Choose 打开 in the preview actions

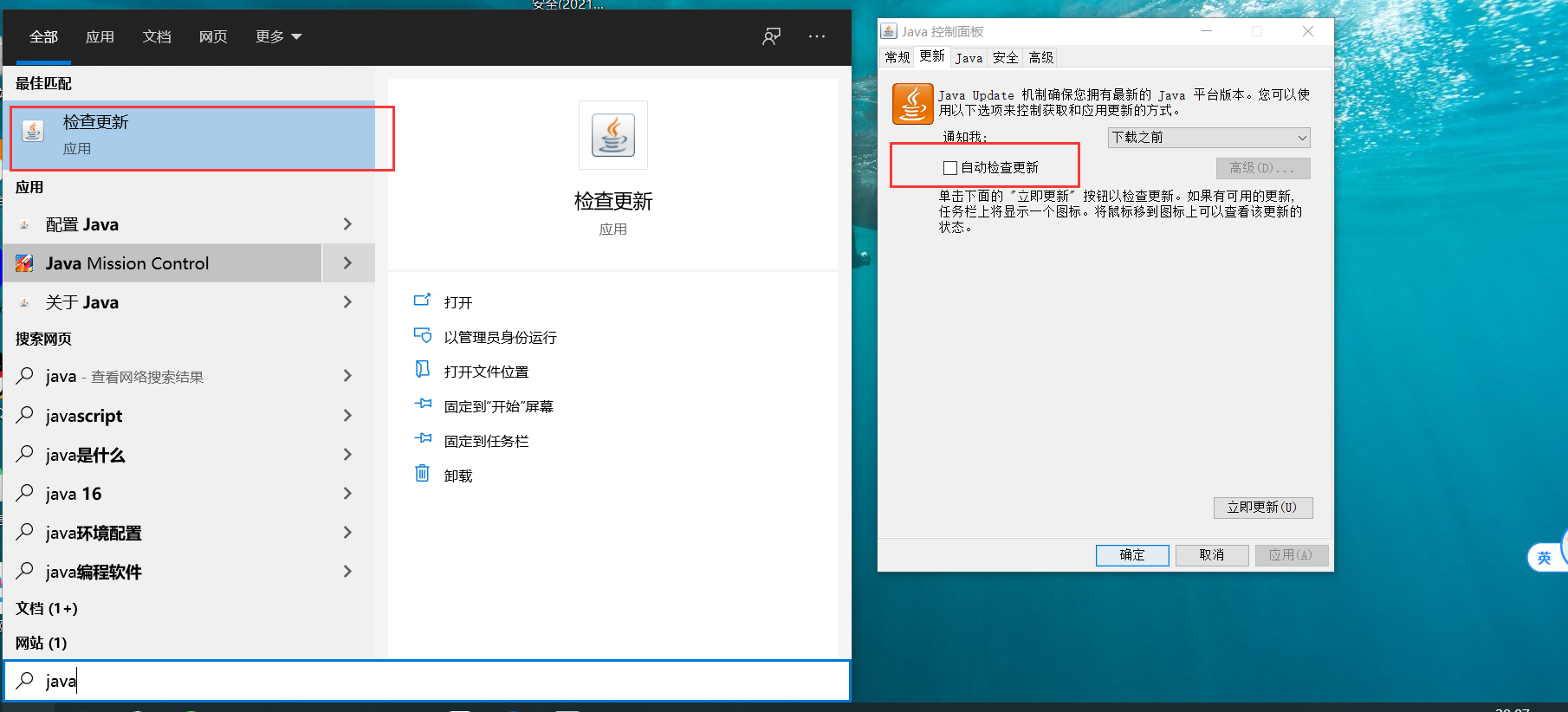coord(458,302)
